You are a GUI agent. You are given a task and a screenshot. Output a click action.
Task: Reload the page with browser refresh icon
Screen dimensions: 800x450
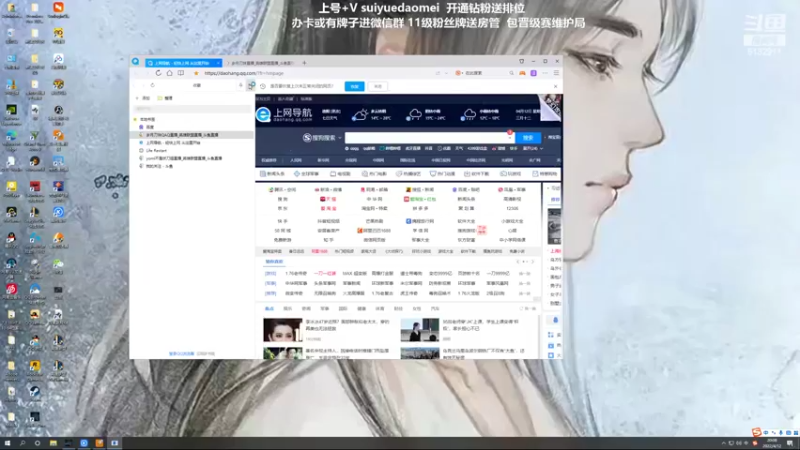point(158,73)
